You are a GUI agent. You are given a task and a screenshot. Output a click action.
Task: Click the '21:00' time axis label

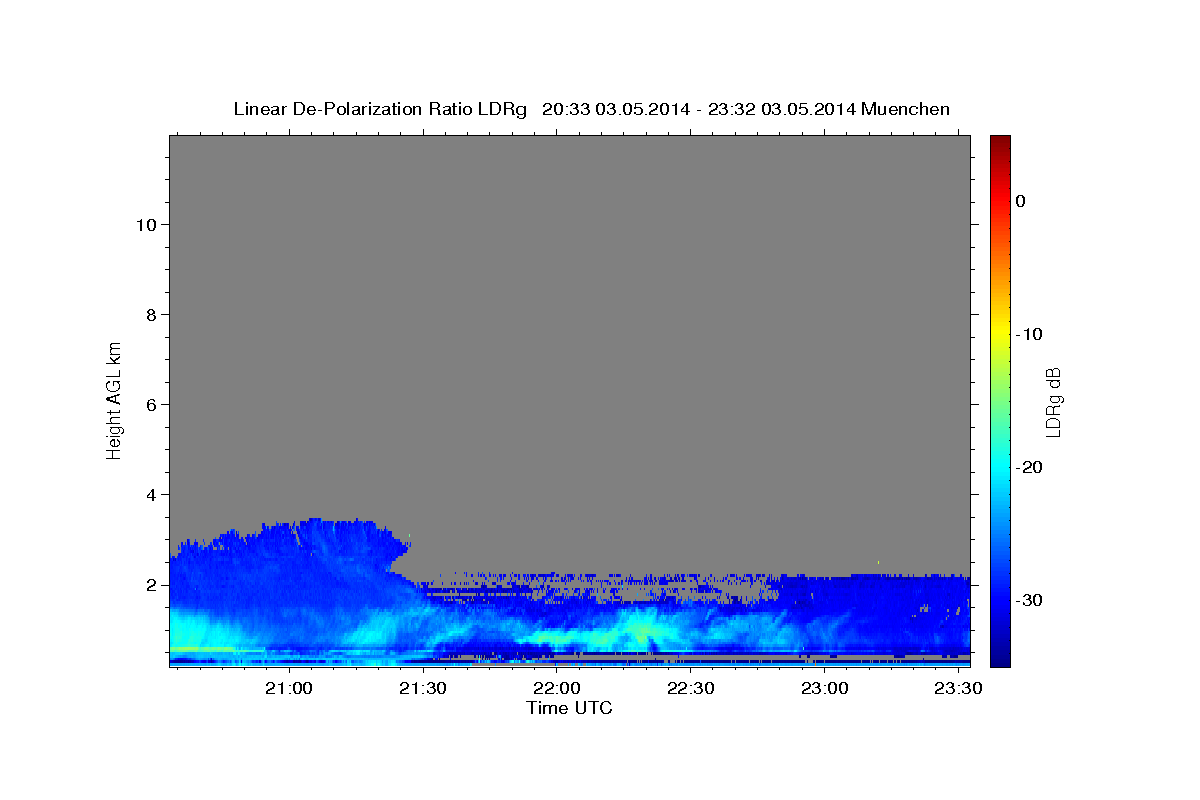pos(289,688)
